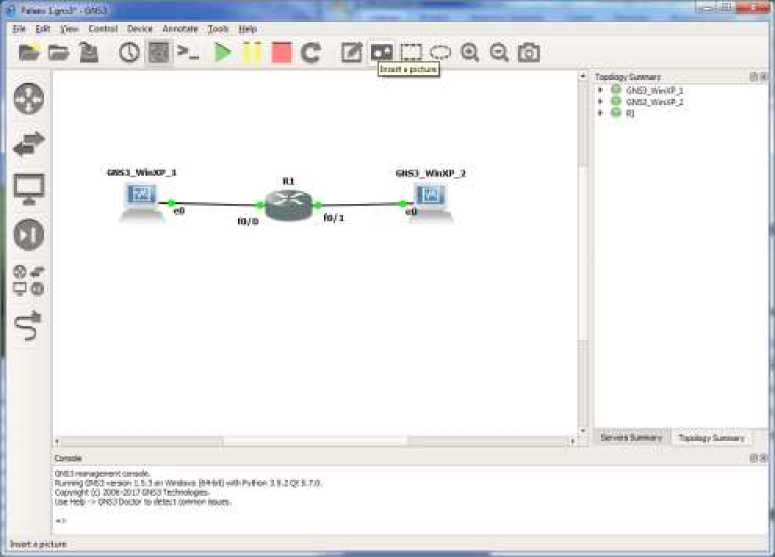Open the View menu
The image size is (775, 557).
(69, 29)
